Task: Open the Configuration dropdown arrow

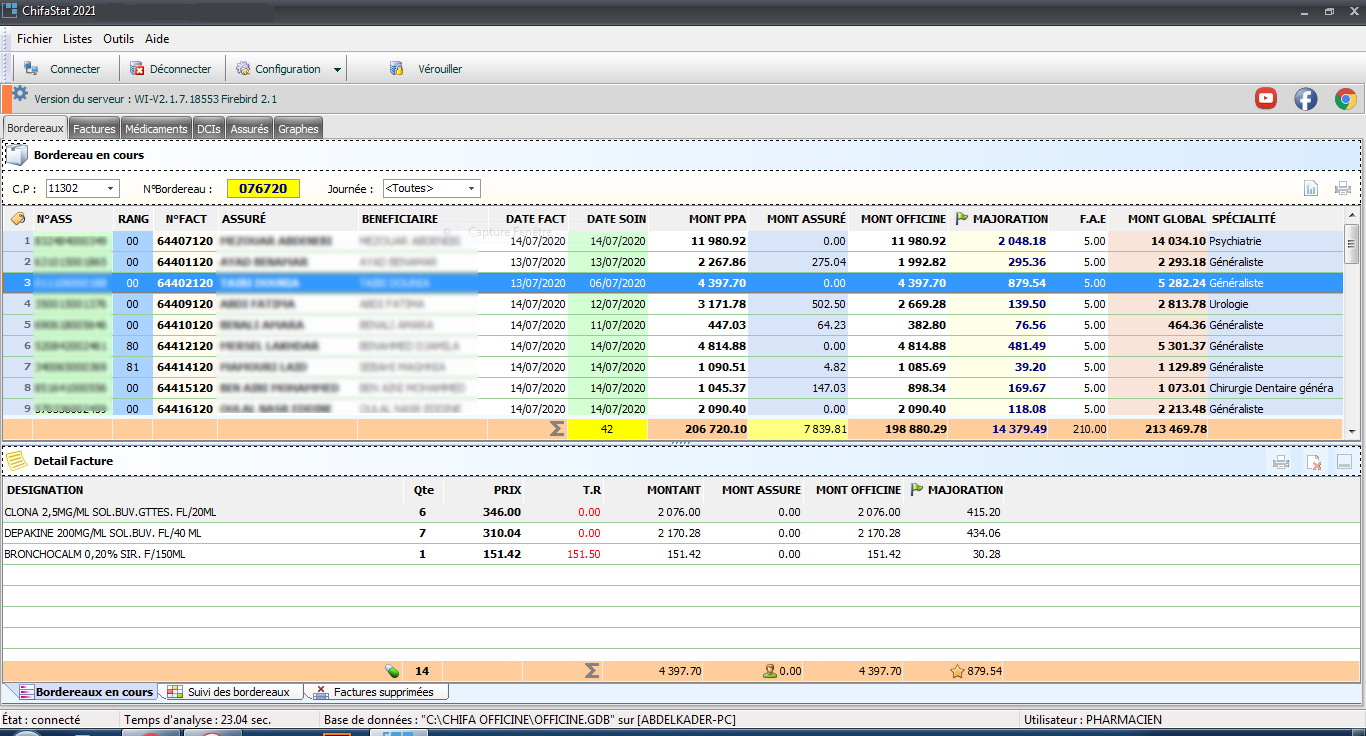Action: [337, 70]
